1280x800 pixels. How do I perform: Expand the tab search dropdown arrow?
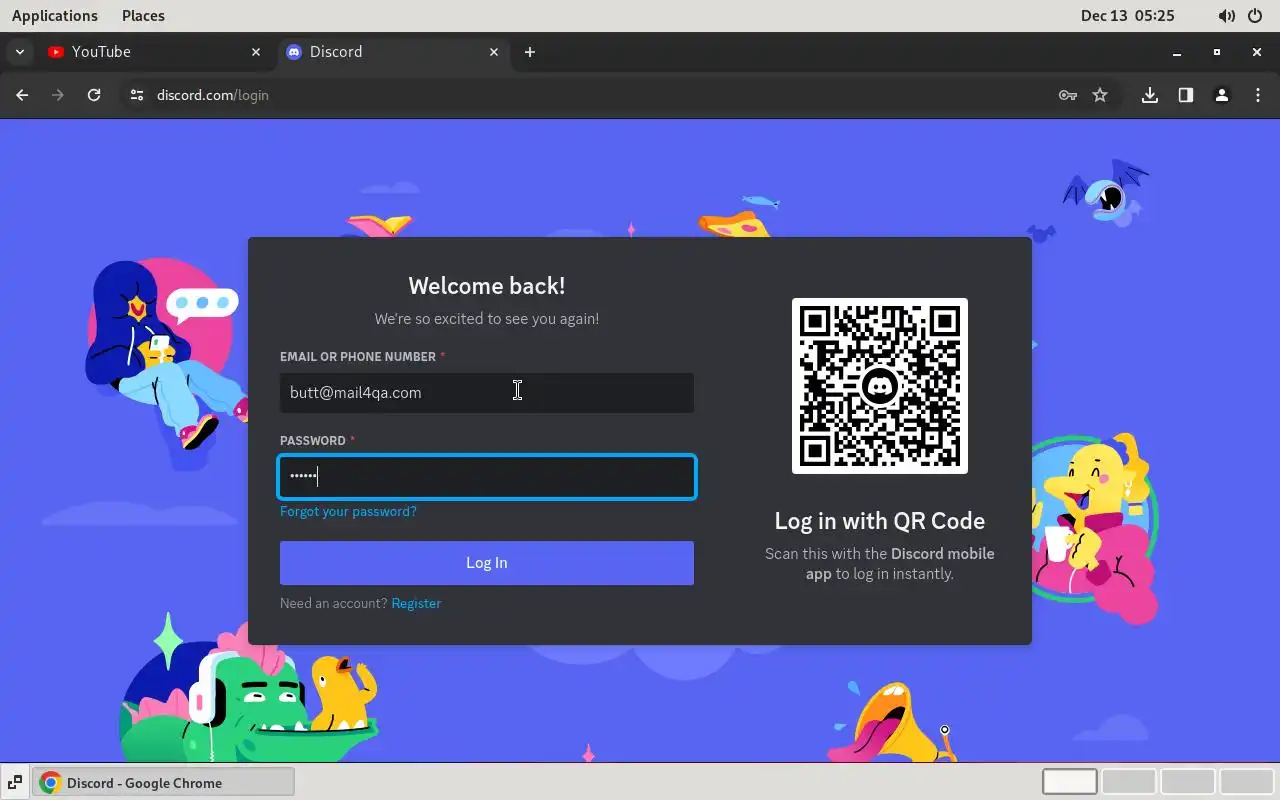[19, 52]
